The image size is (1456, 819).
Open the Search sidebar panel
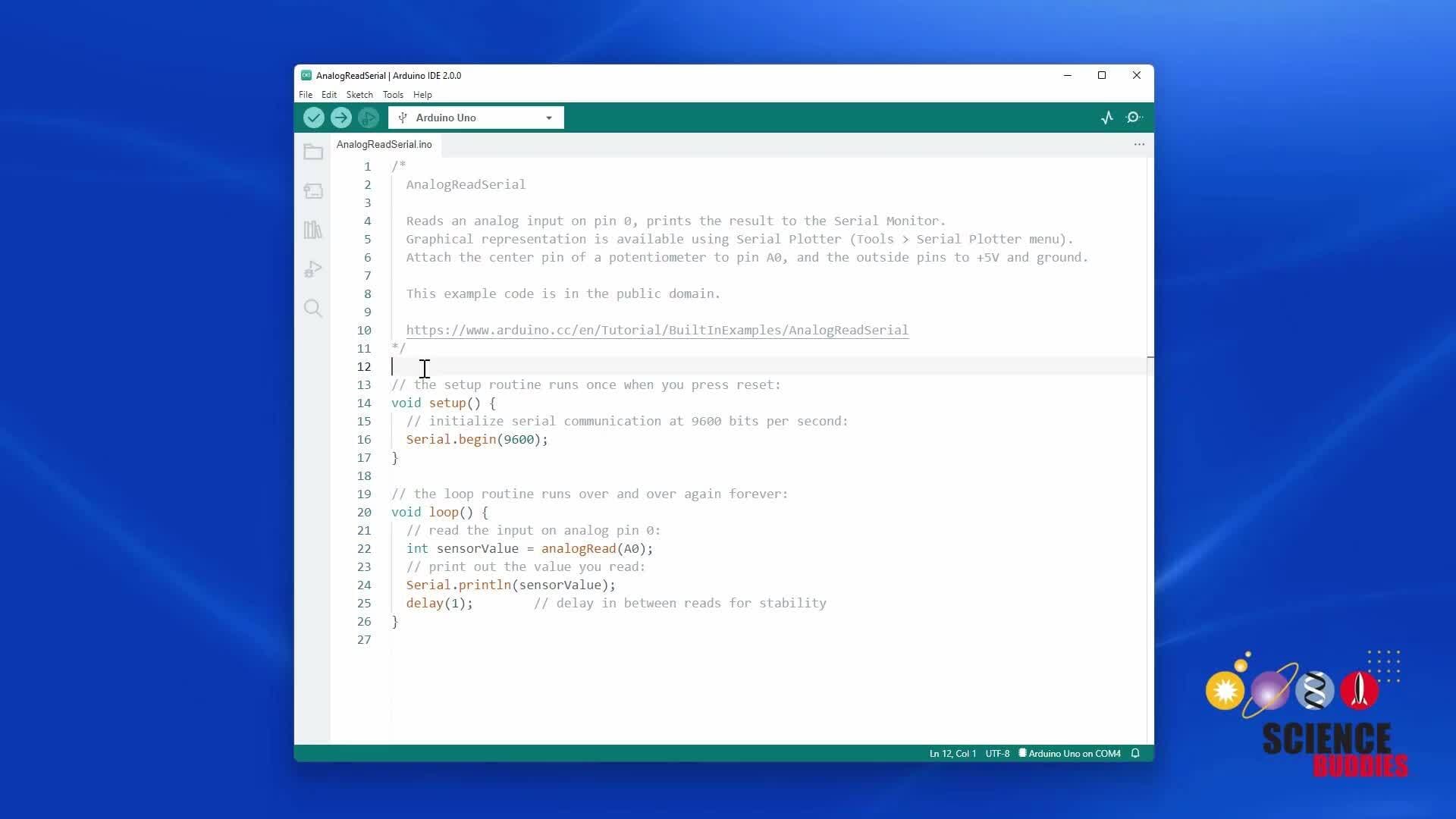(x=313, y=309)
